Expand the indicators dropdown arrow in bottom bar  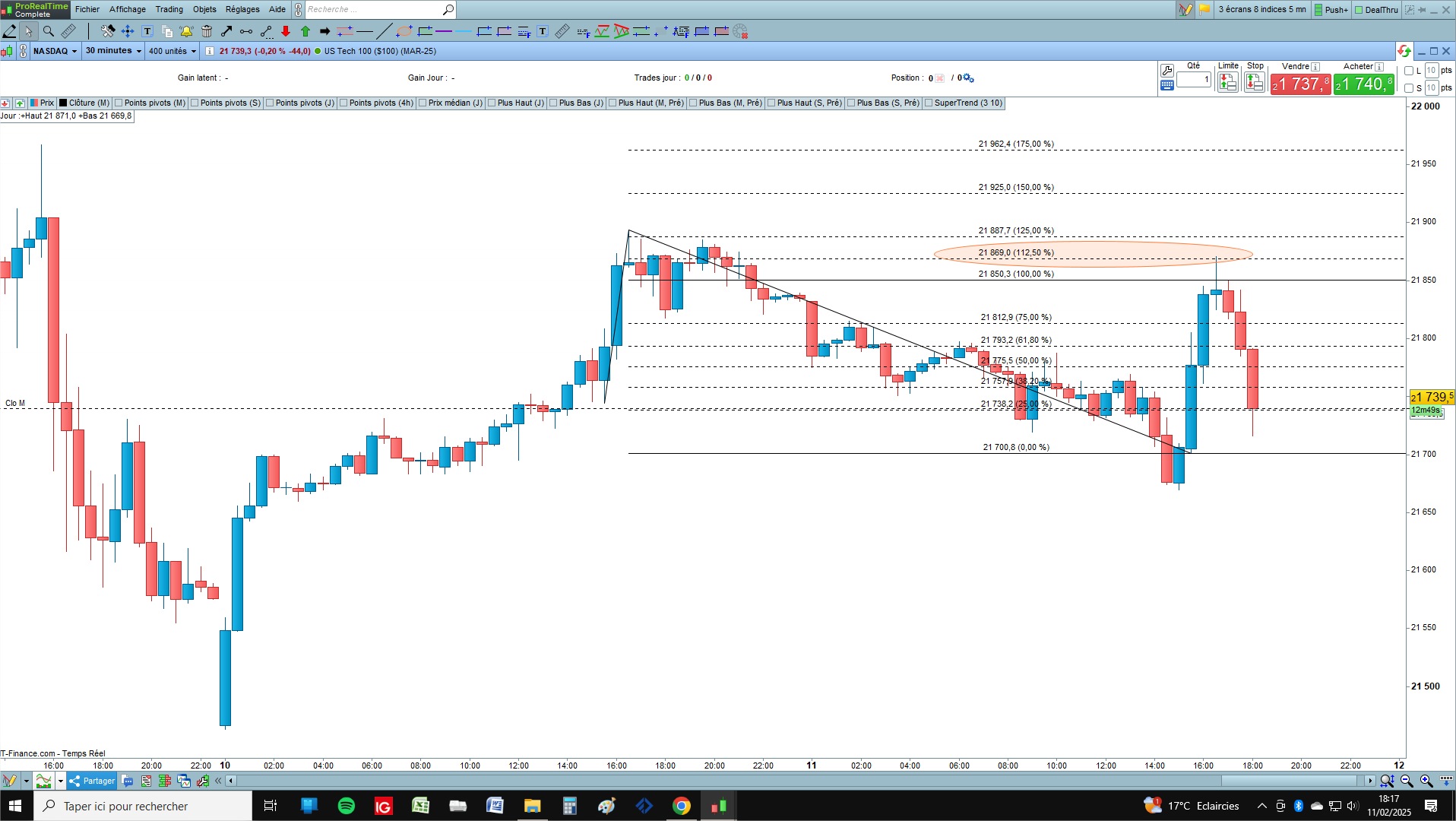click(x=60, y=781)
